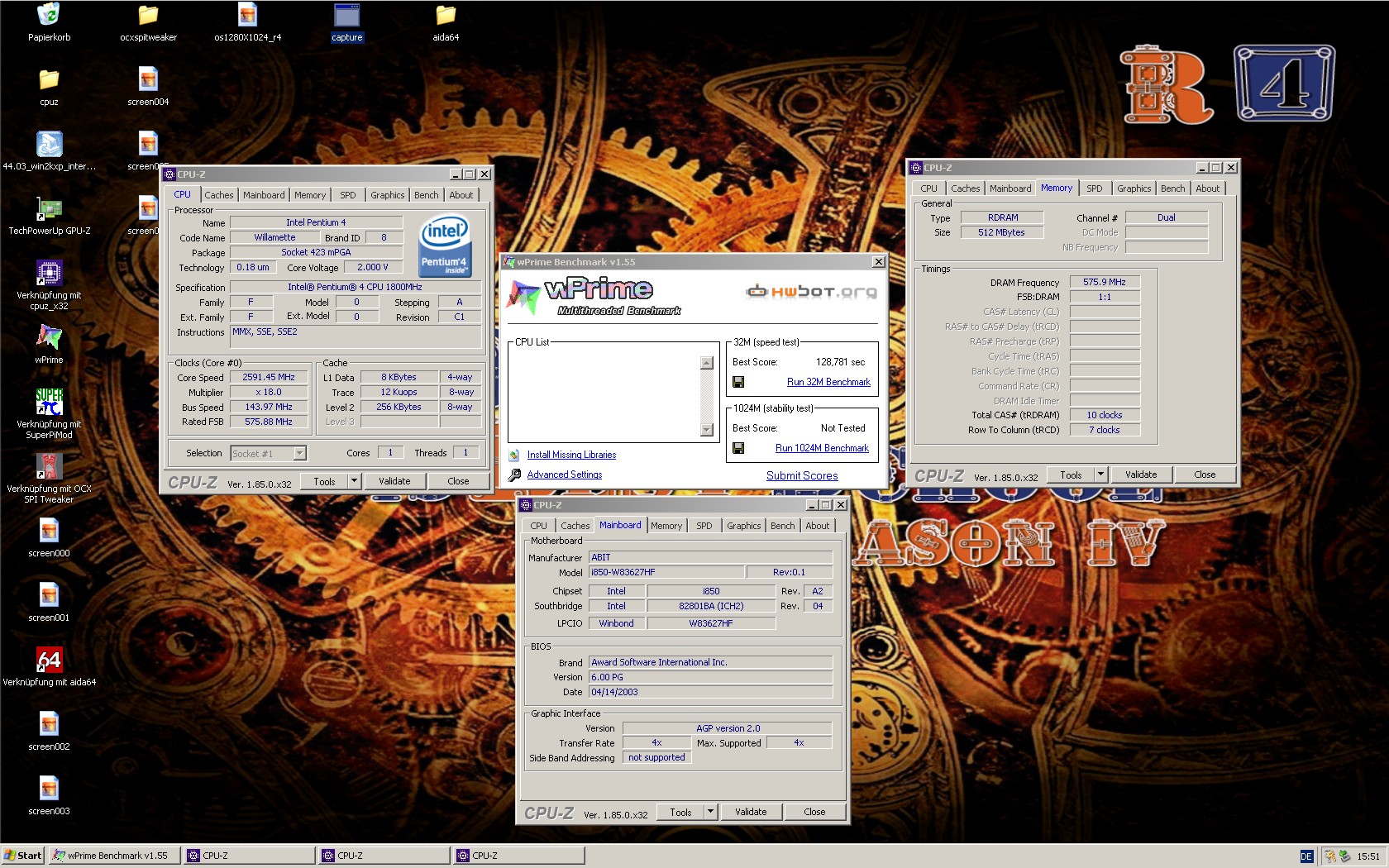Click Submit Scores link
The image size is (1389, 868).
click(802, 475)
